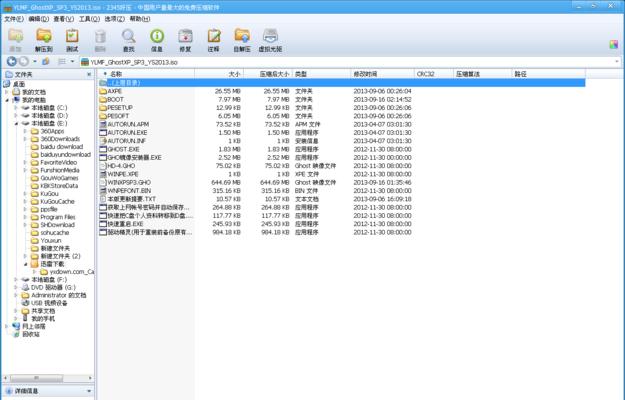Sort by the 类型 column header
625x400 pixels.
click(x=321, y=74)
